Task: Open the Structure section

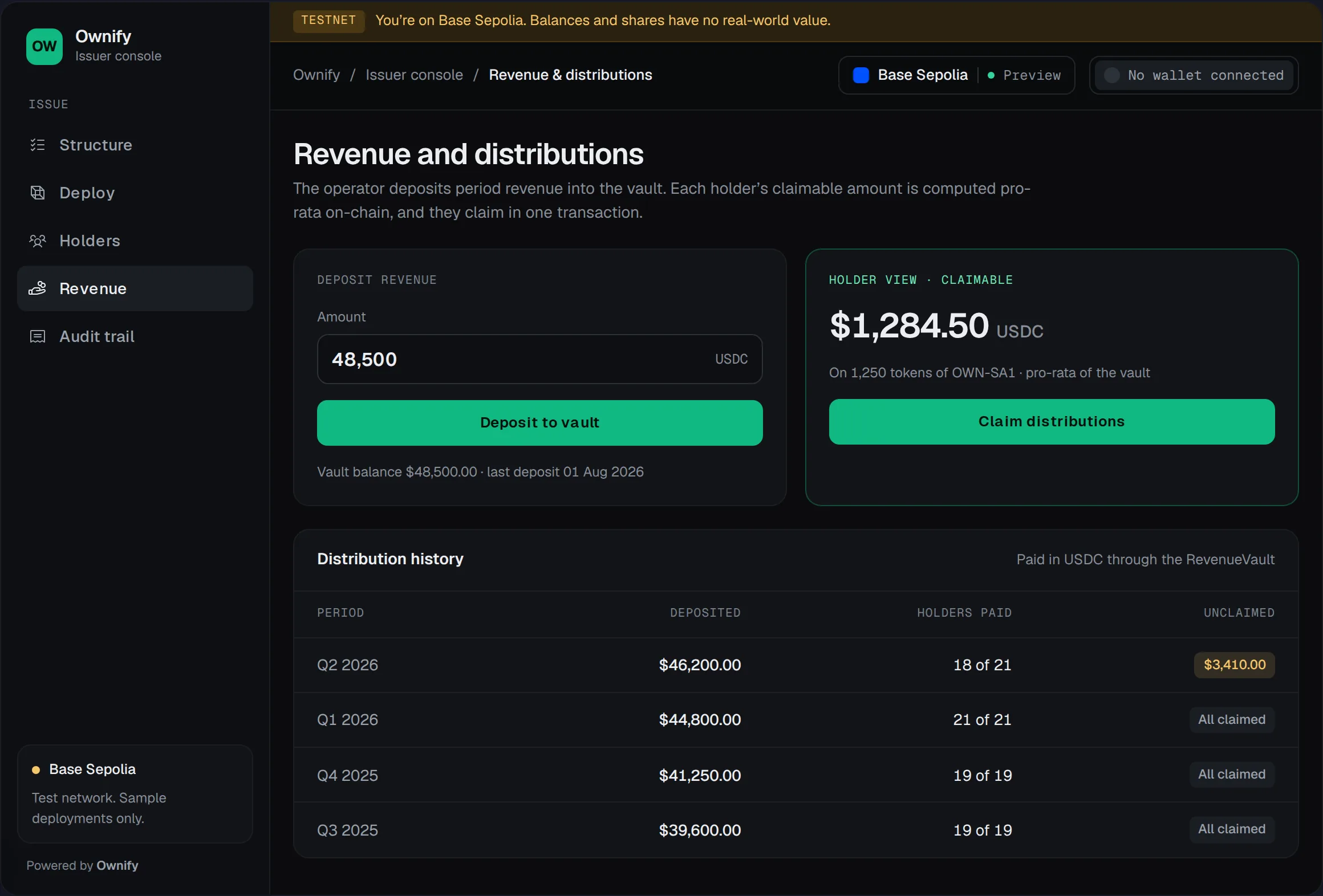Action: point(135,145)
